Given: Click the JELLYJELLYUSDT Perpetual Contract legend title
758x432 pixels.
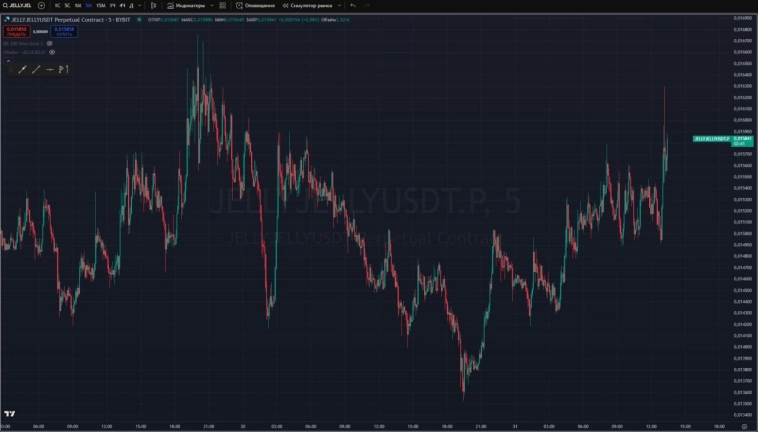Looking at the screenshot, I should [71, 20].
